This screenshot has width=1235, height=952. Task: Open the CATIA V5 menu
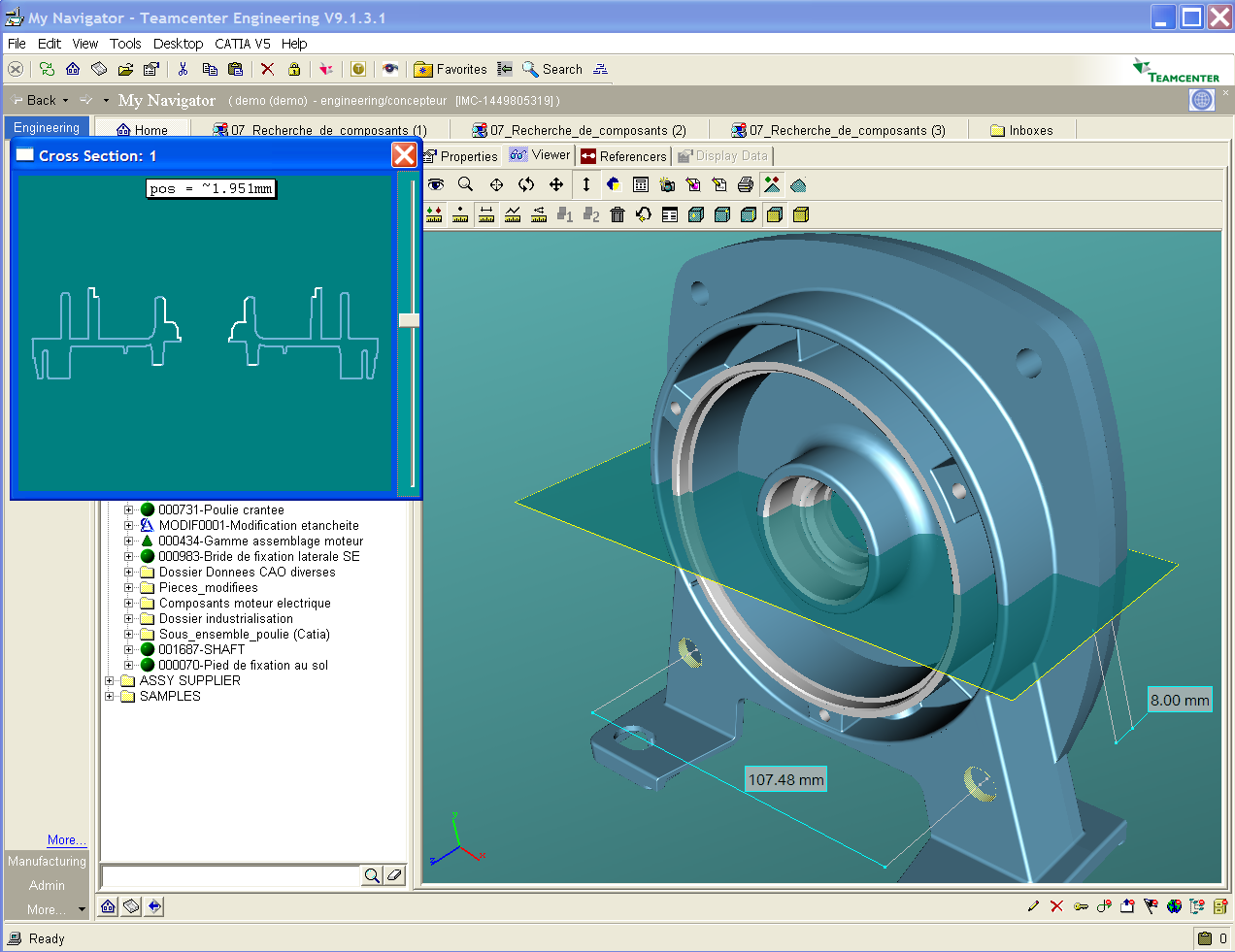pos(243,44)
